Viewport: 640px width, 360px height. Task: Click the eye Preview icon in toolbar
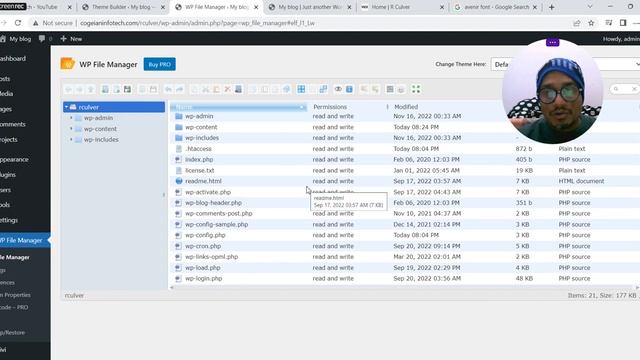tap(338, 89)
